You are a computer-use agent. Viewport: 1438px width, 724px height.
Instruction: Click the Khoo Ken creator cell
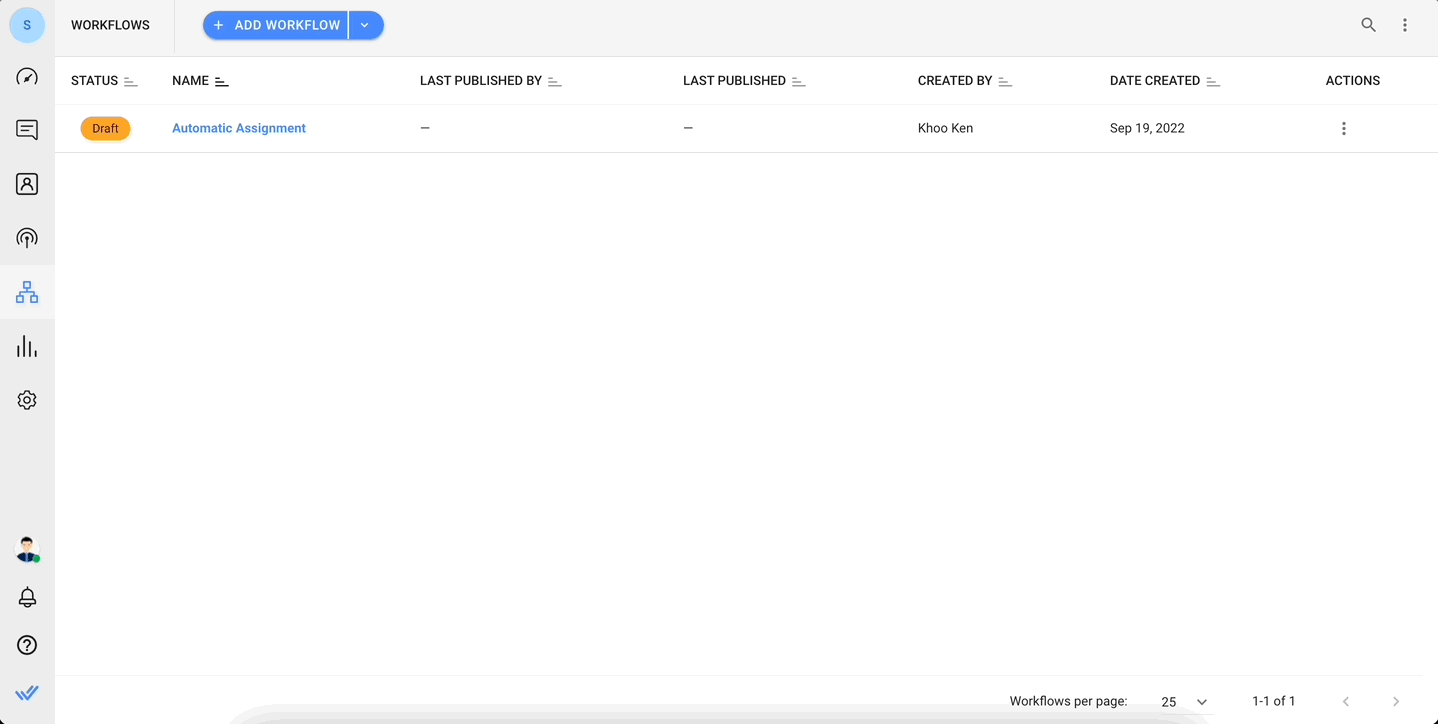tap(945, 128)
